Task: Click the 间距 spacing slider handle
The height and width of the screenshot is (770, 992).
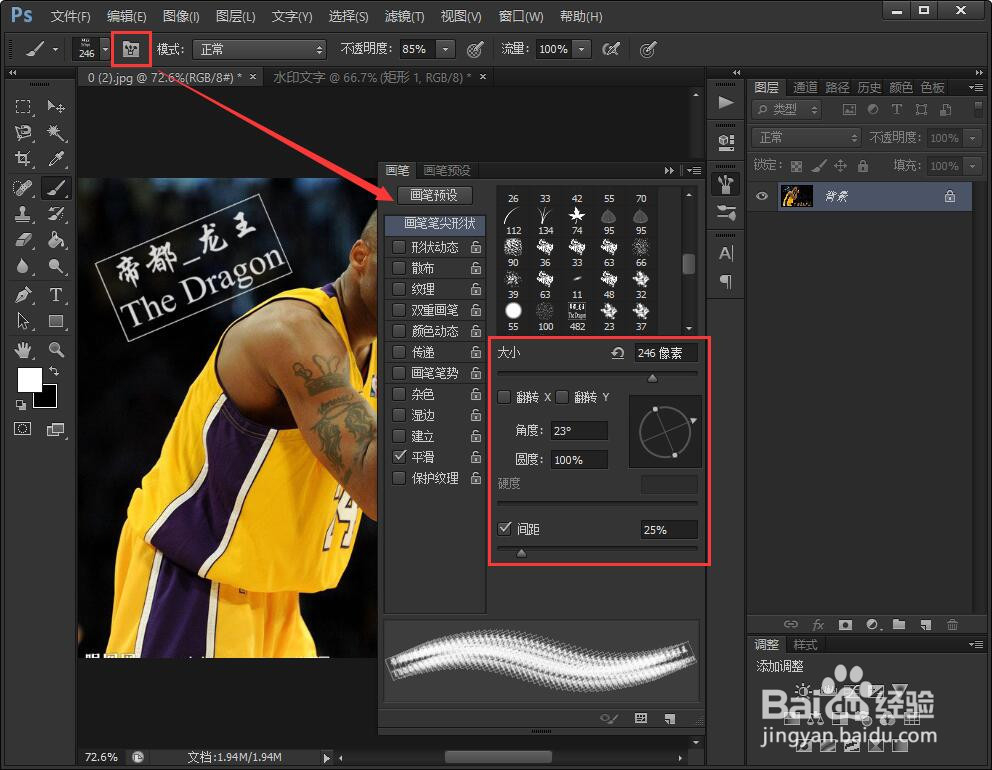Action: point(521,554)
